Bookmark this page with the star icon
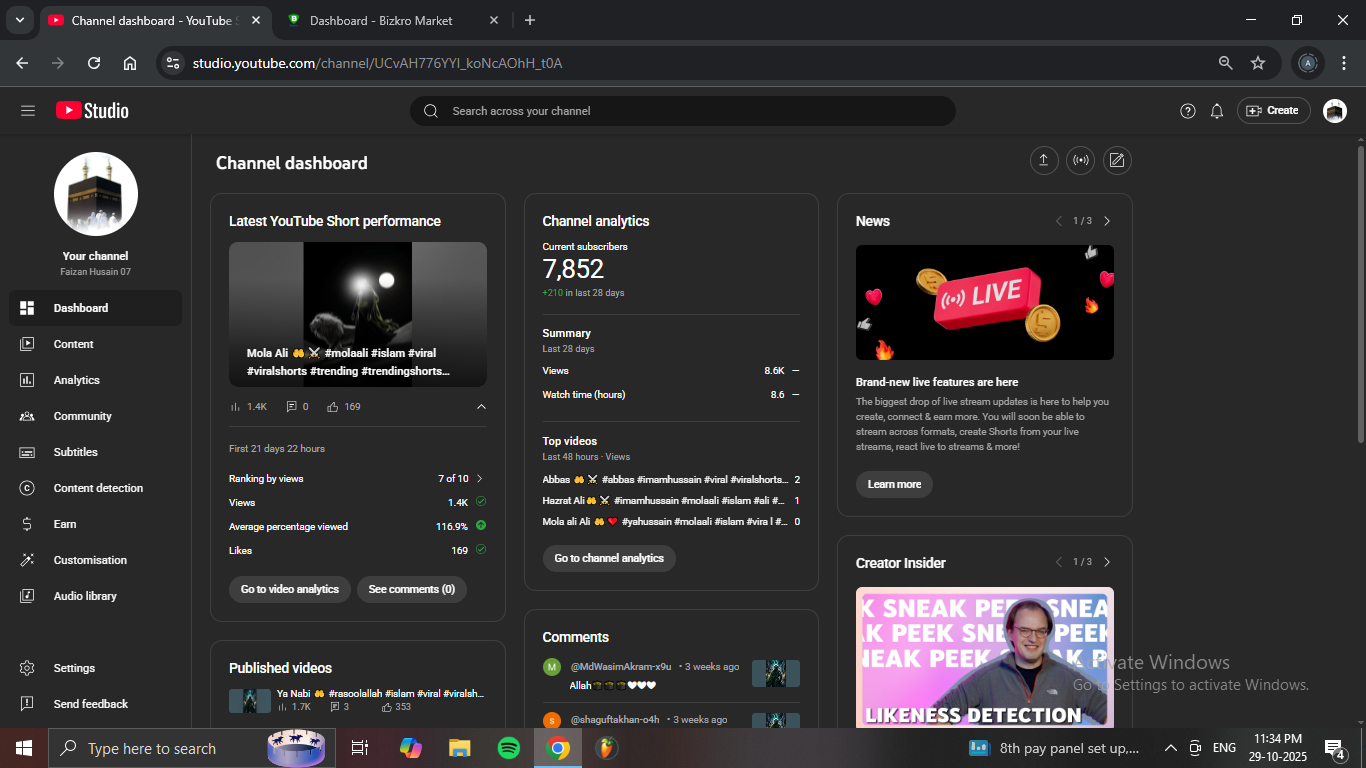The width and height of the screenshot is (1366, 768). 1258,63
